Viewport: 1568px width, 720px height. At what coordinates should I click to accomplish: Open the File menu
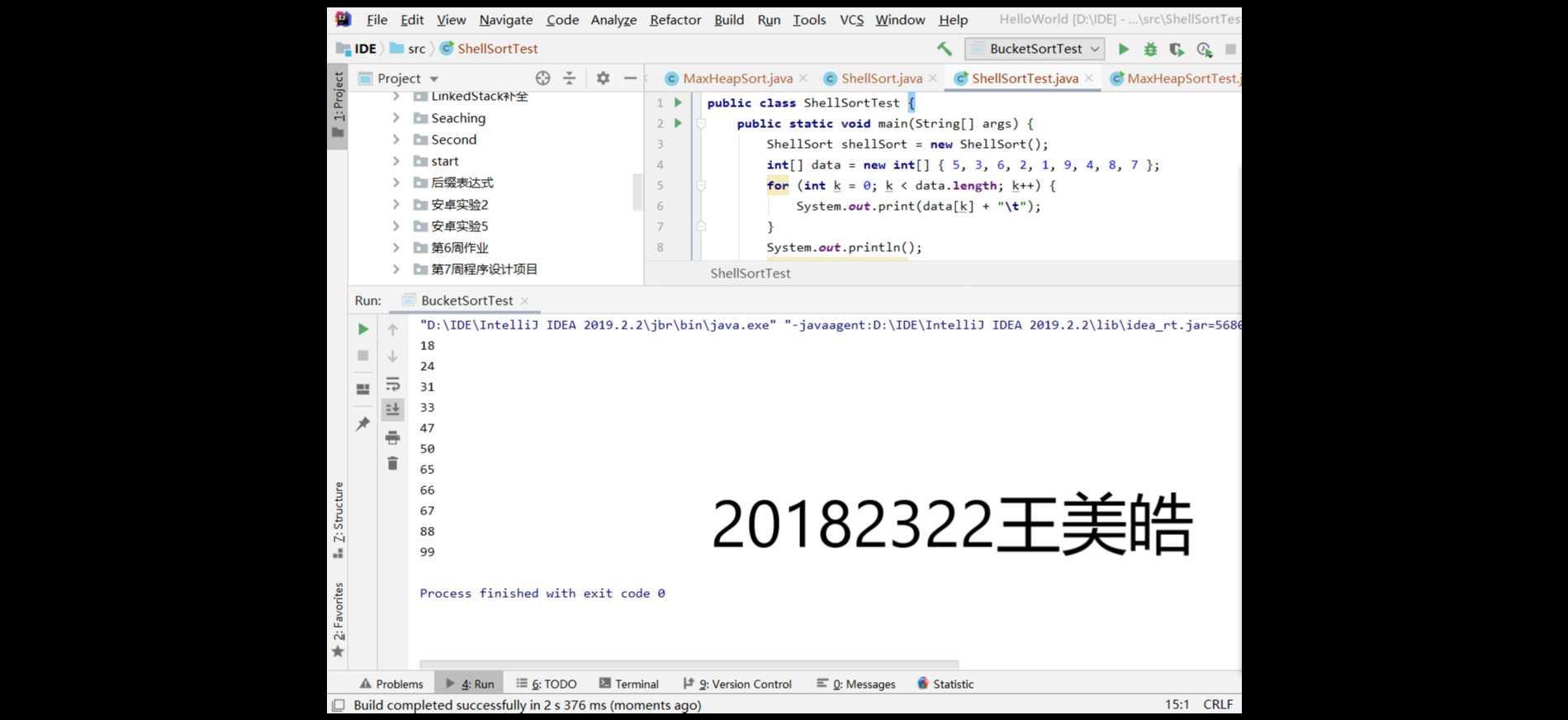pyautogui.click(x=377, y=20)
